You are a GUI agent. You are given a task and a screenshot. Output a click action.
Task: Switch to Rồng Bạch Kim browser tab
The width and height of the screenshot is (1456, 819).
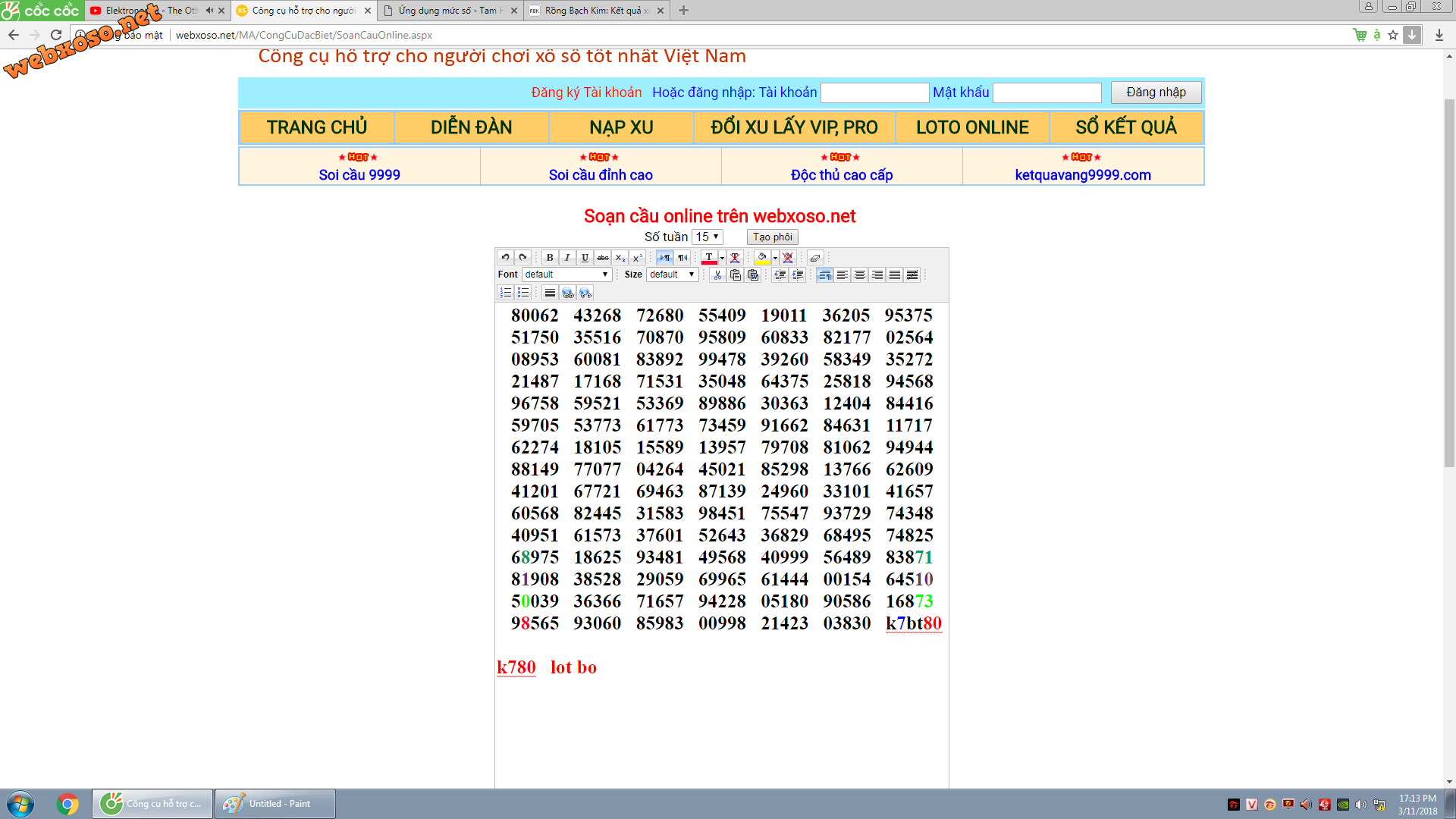595,11
